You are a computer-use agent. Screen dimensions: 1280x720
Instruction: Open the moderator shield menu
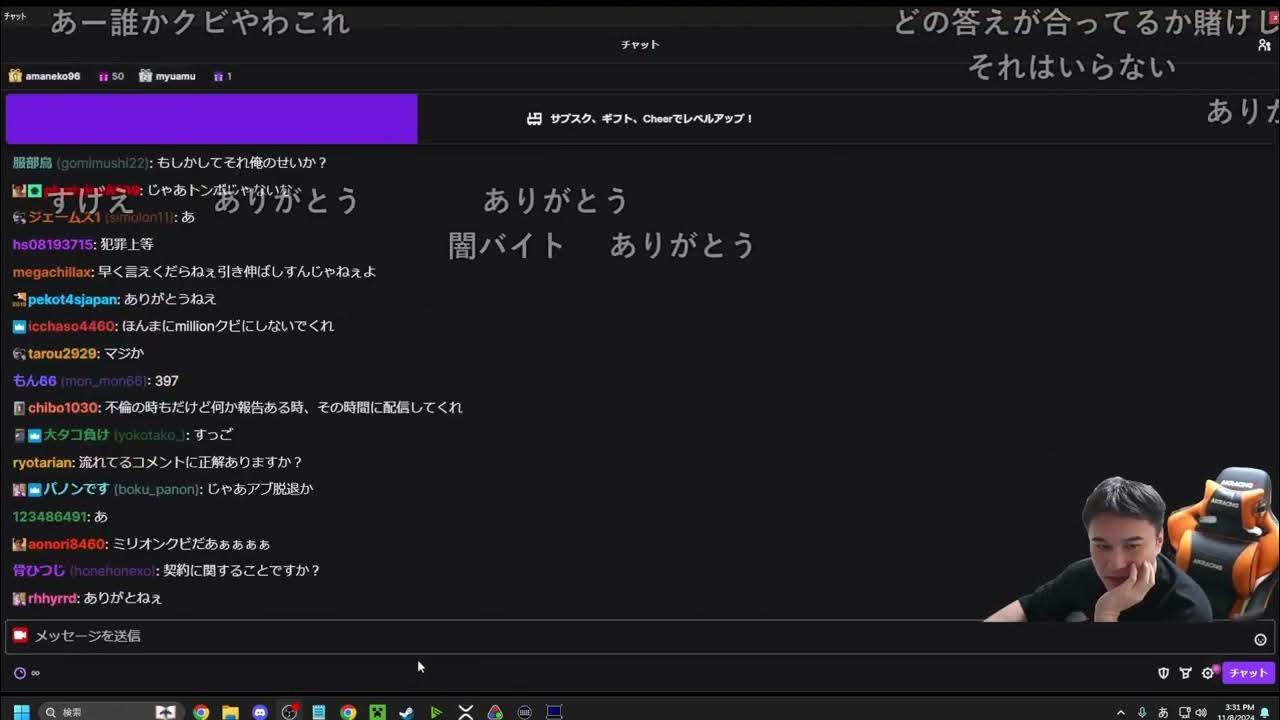point(1163,673)
